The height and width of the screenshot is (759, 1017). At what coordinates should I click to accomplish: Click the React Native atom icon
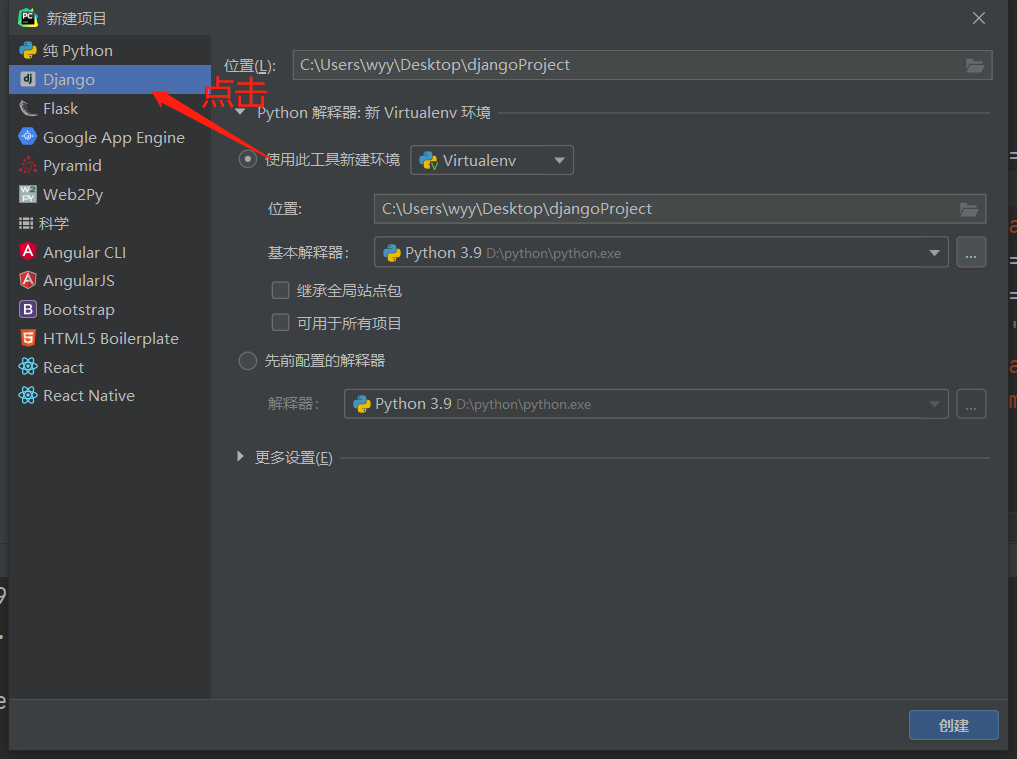(x=28, y=395)
